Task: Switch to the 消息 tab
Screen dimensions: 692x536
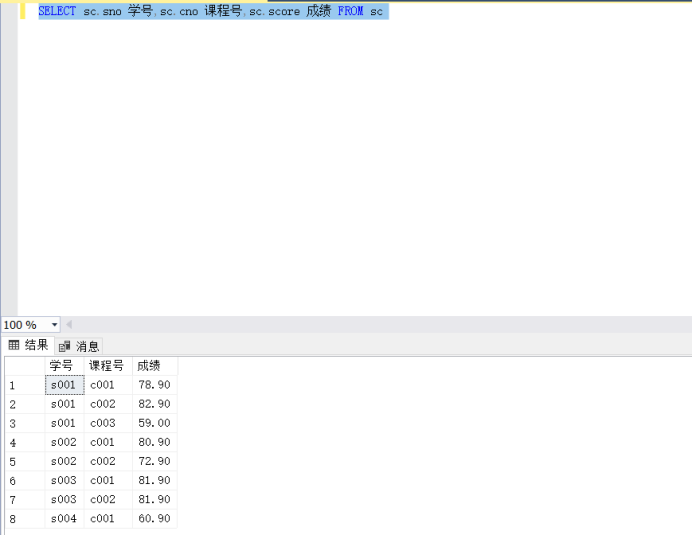Action: (79, 346)
